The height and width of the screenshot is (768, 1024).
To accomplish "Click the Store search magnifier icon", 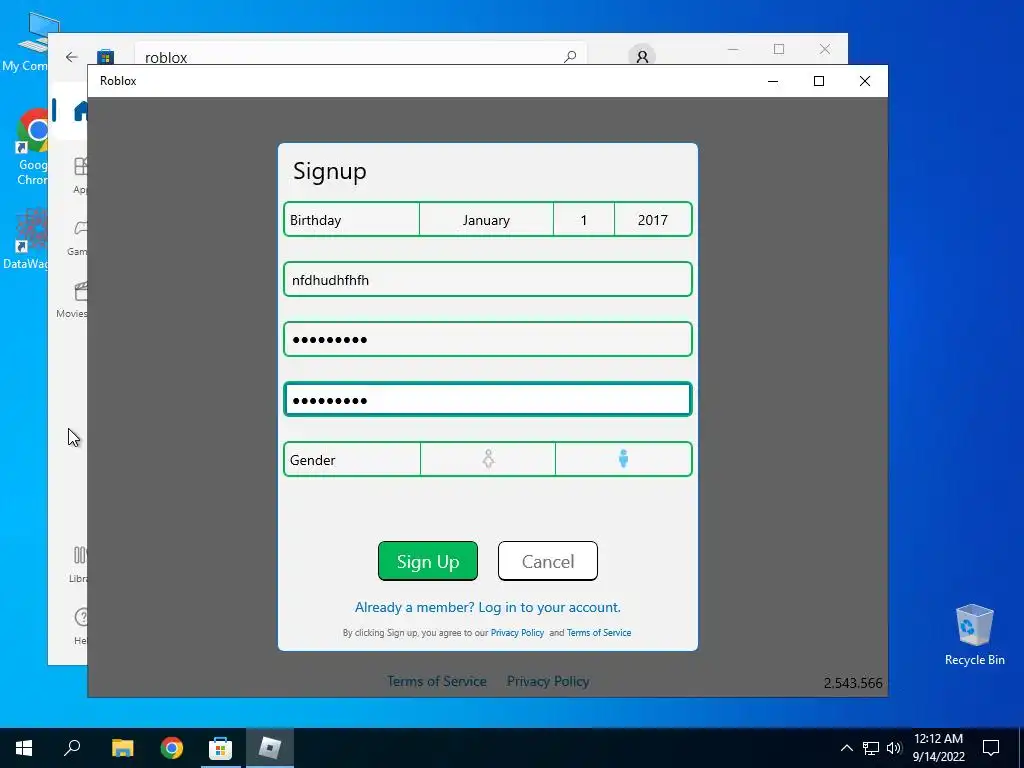I will pos(569,57).
